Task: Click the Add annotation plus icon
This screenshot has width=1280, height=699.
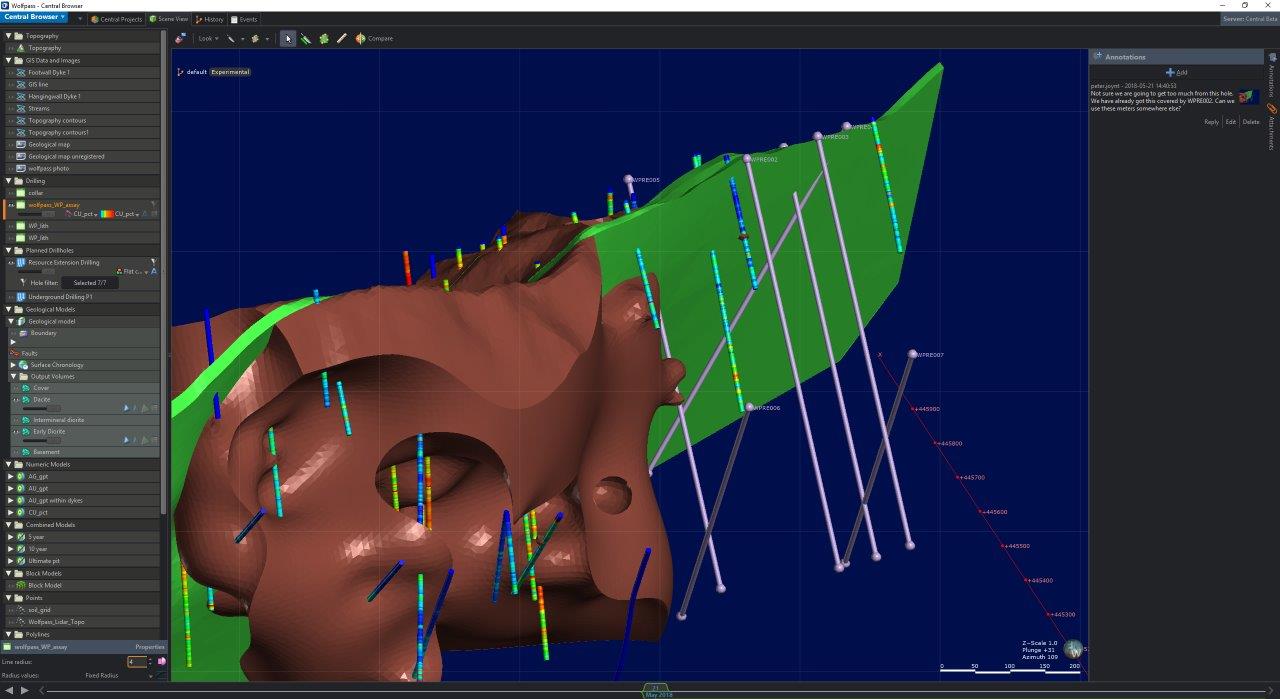Action: click(1171, 72)
